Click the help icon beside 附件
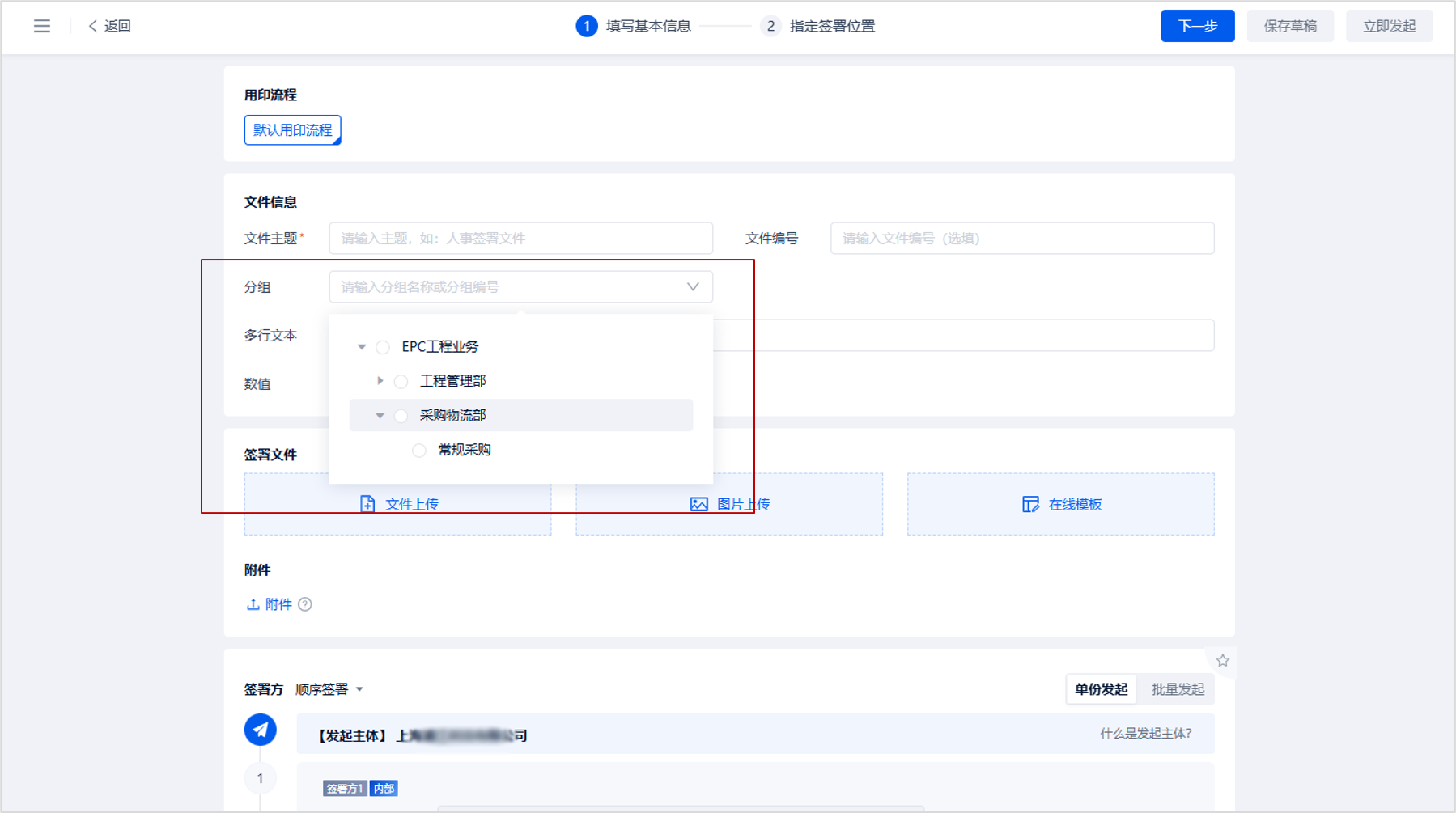Screen dimensions: 1456x813 pyautogui.click(x=305, y=604)
